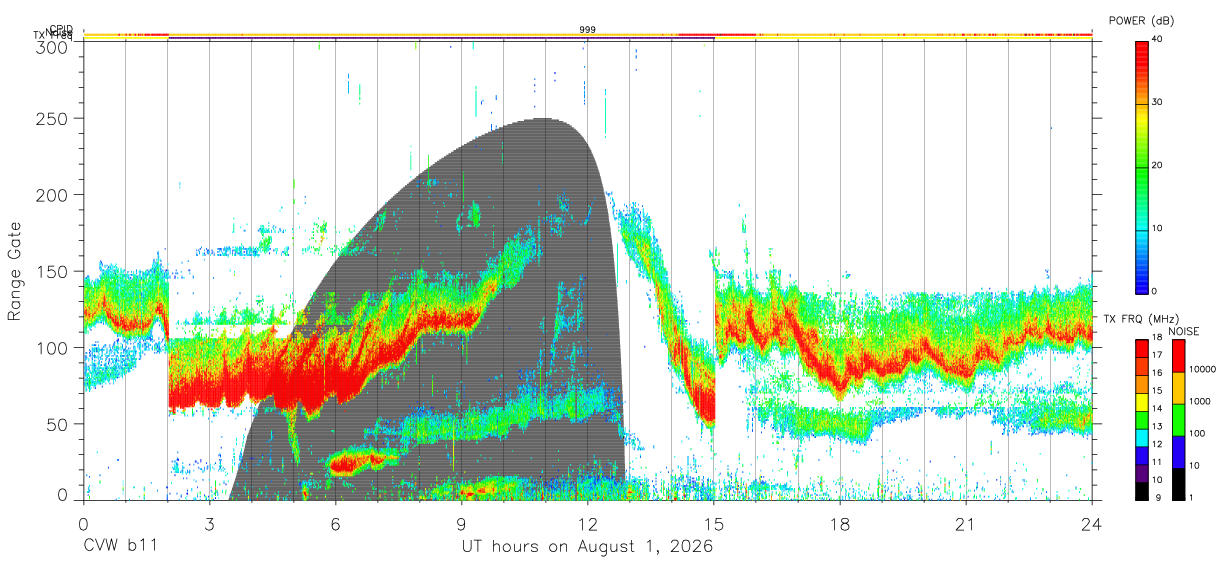Click the cyan 12 MHz frequency swatch
Screen dimensions: 1228x567
point(1143,437)
